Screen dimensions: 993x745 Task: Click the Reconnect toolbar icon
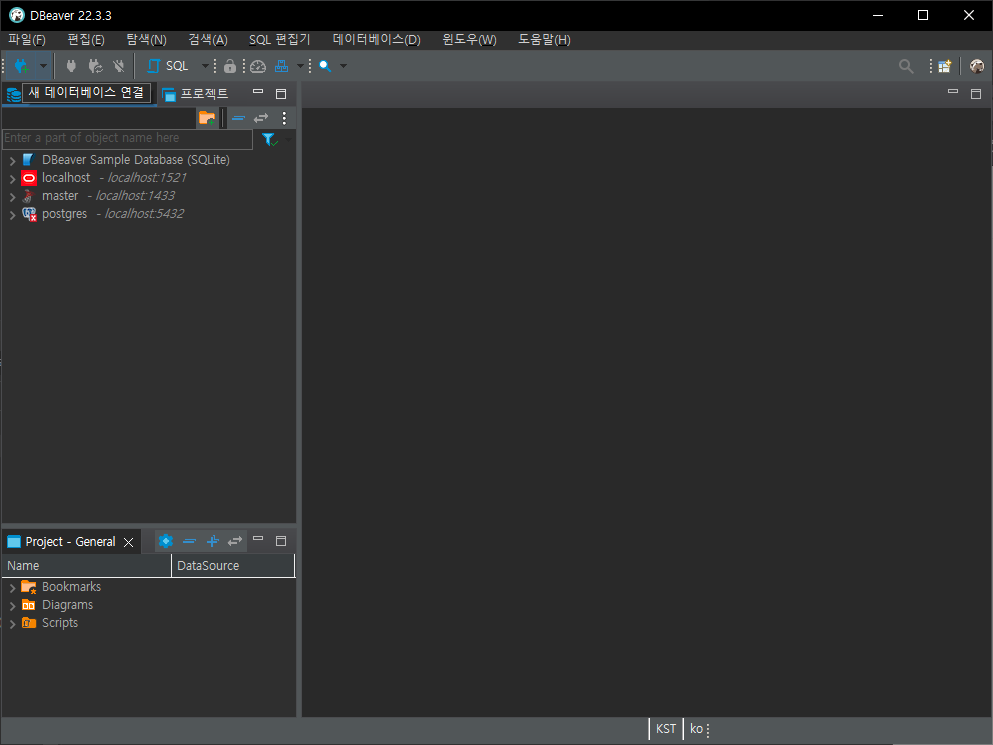(95, 66)
